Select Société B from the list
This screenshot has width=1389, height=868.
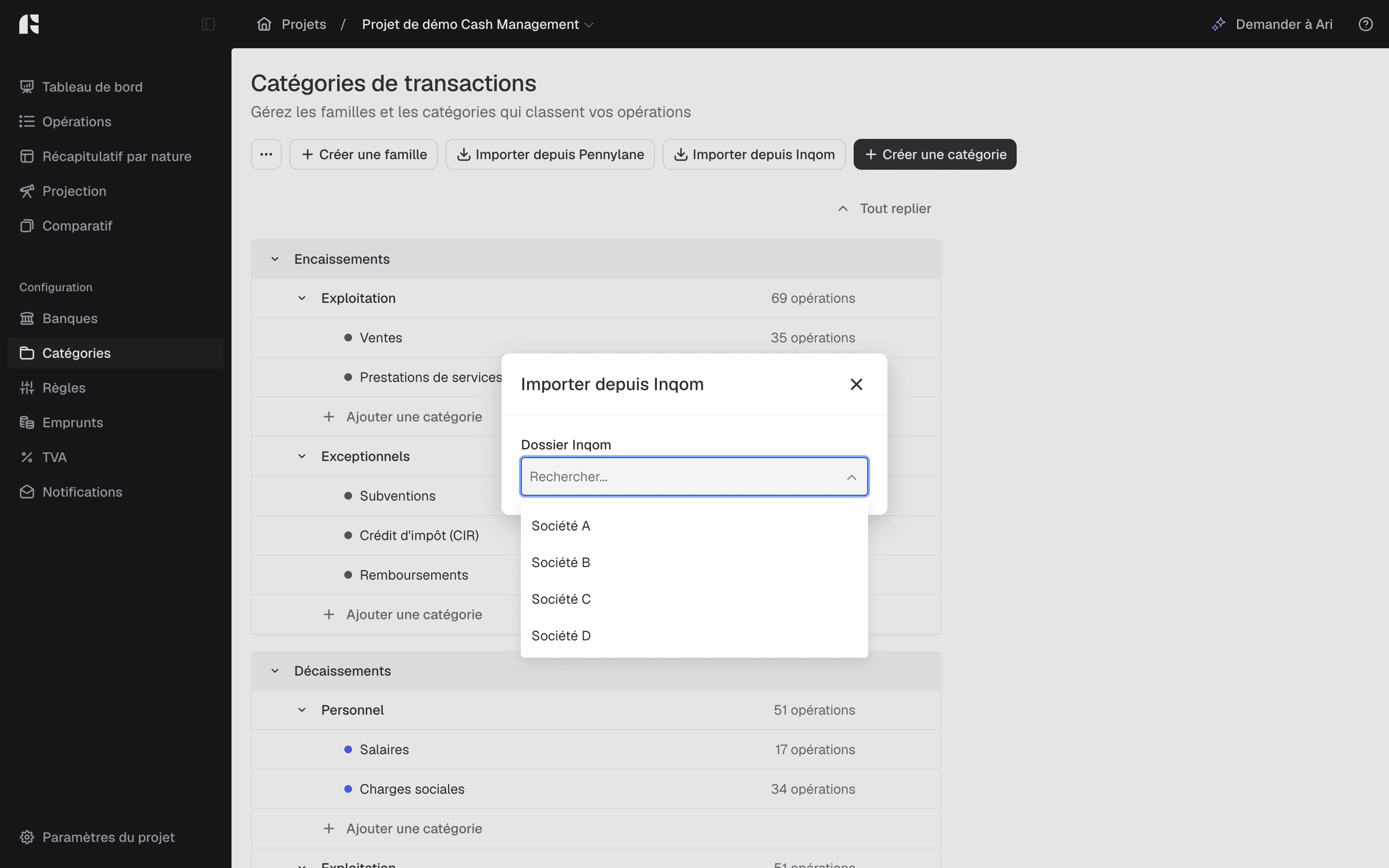(694, 563)
